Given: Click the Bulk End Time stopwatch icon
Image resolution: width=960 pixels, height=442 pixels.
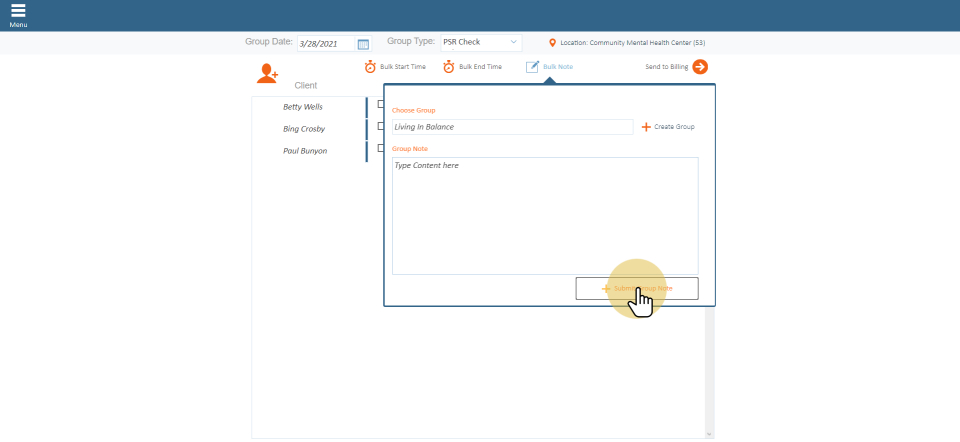Looking at the screenshot, I should click(449, 67).
